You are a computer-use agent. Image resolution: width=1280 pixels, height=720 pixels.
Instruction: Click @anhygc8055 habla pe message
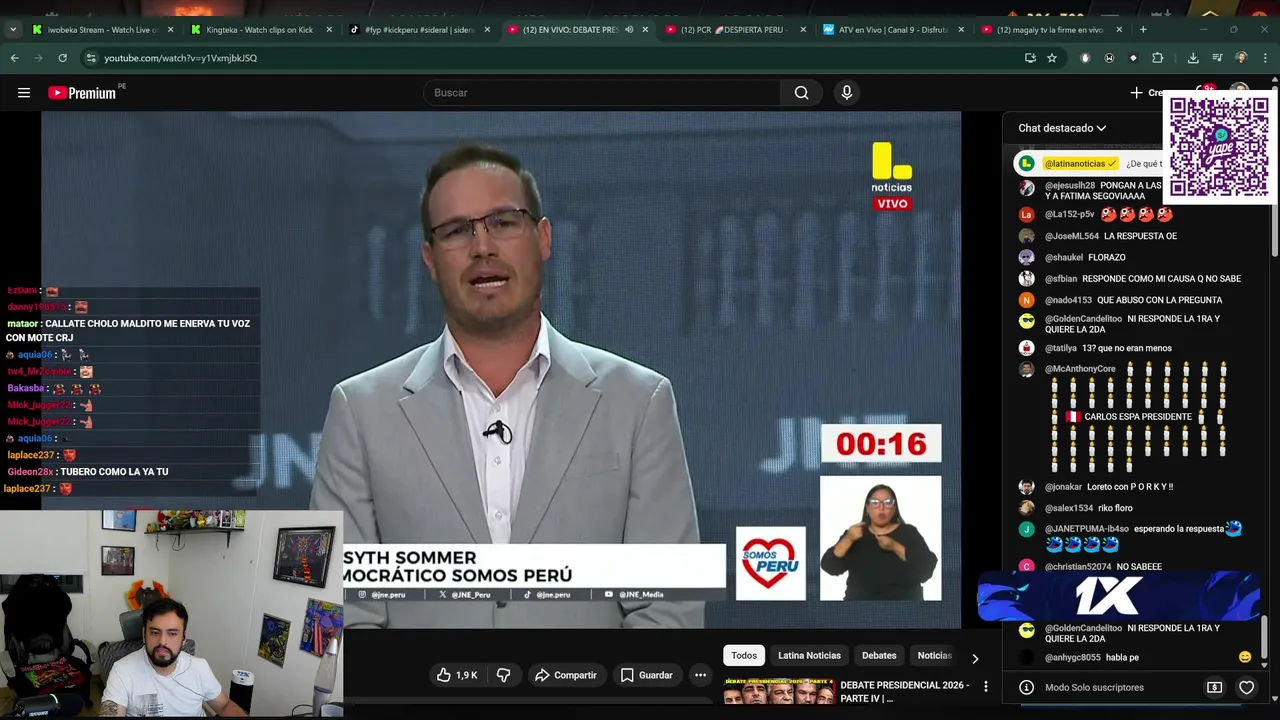[x=1092, y=657]
